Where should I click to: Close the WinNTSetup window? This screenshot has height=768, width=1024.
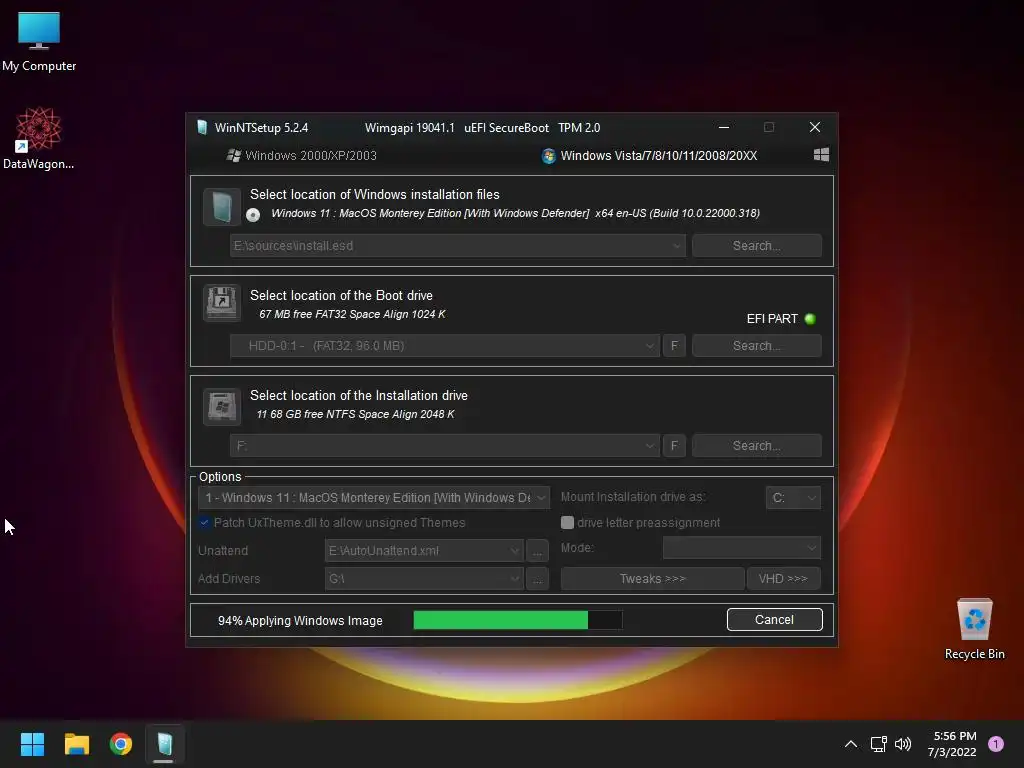point(814,127)
